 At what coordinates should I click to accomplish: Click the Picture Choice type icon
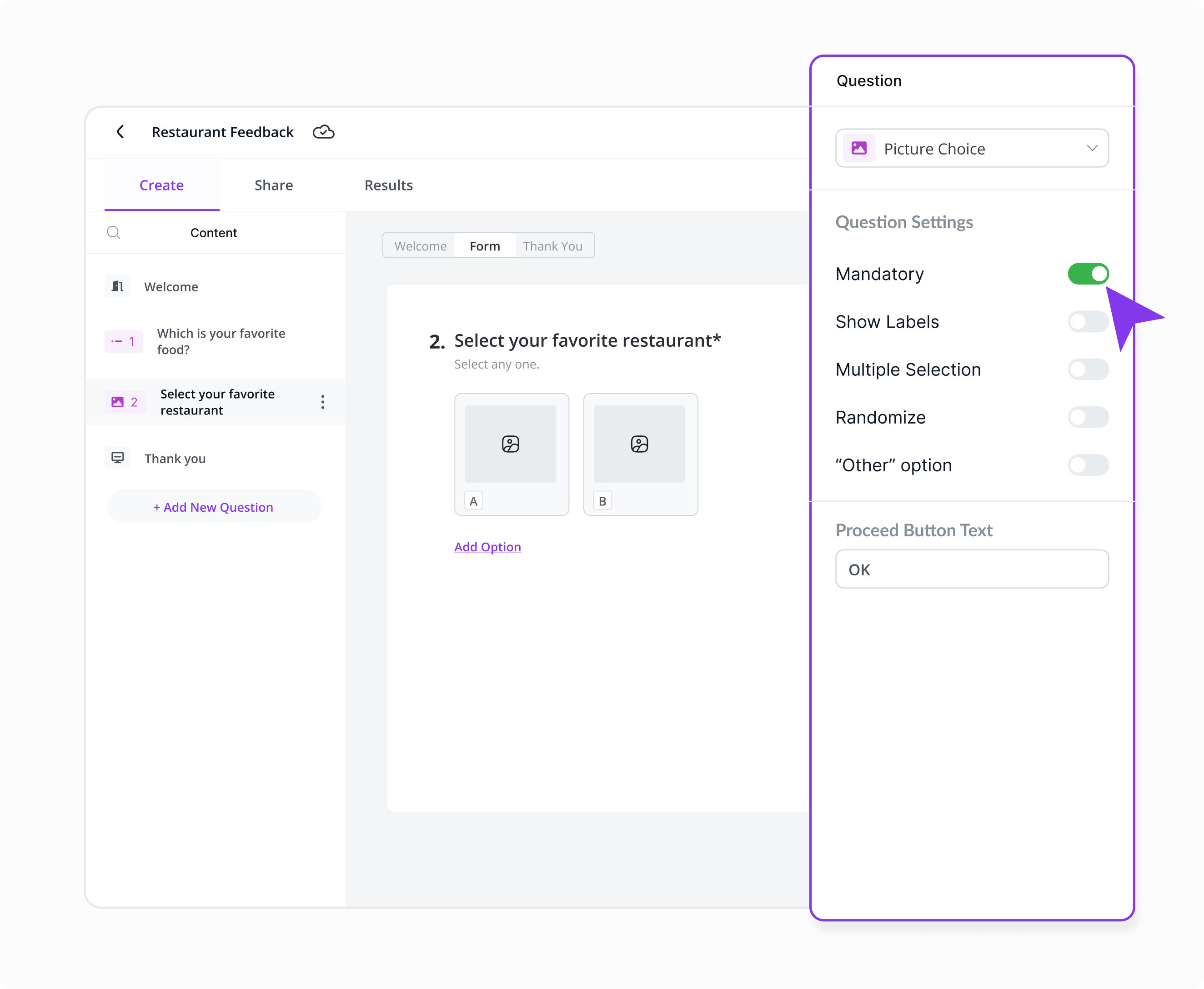point(859,149)
